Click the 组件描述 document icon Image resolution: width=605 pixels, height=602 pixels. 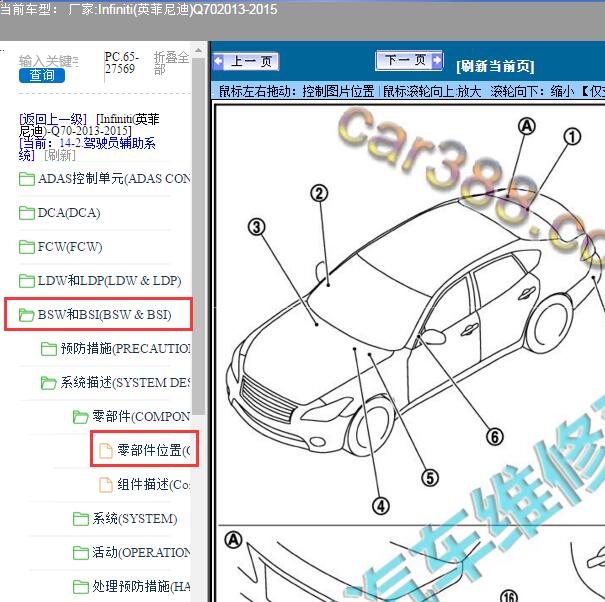(x=106, y=485)
